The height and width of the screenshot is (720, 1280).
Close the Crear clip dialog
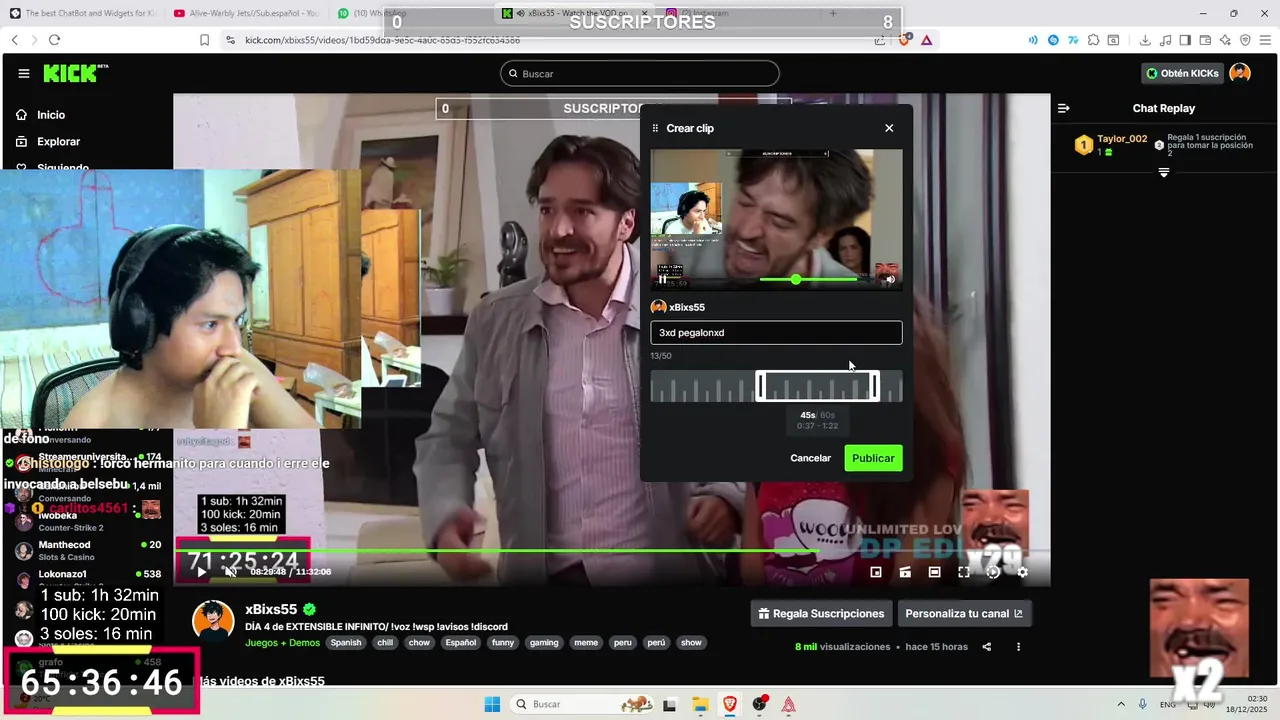coord(889,128)
